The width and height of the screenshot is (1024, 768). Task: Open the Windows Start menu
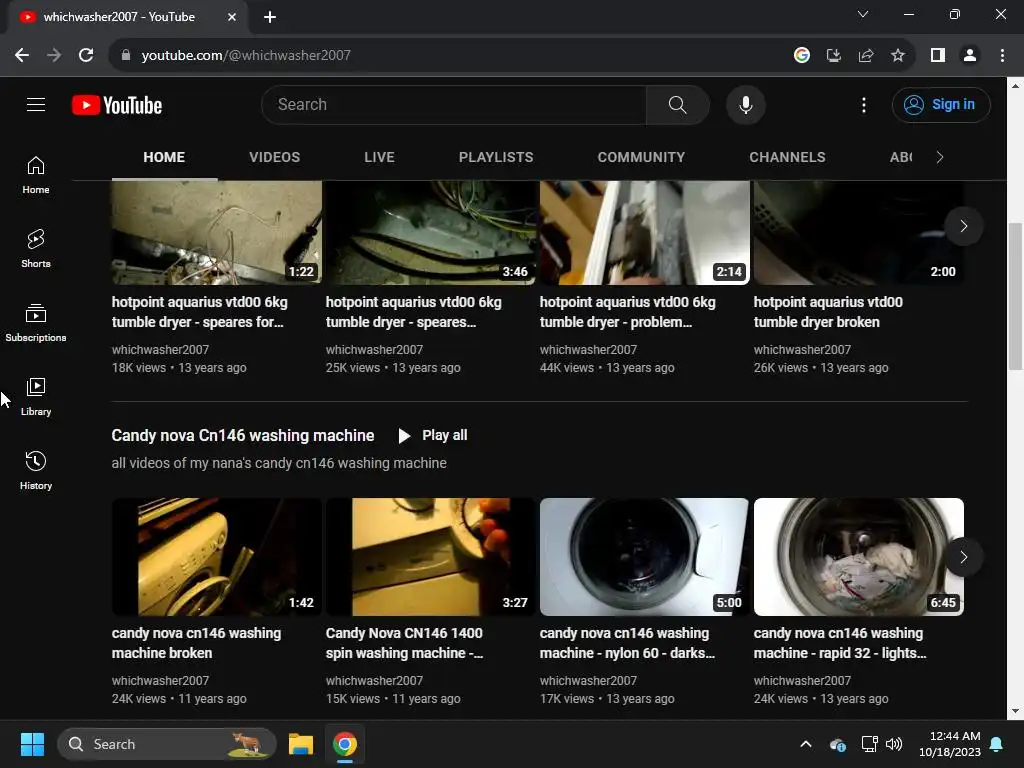coord(32,744)
